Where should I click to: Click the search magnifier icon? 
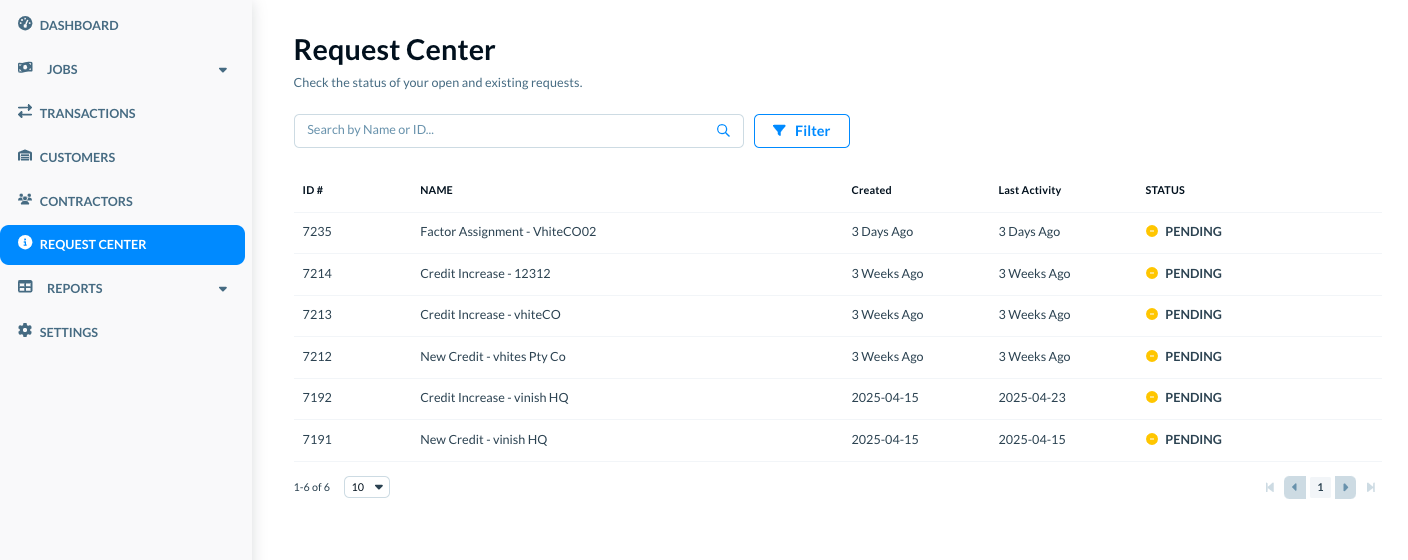(x=724, y=130)
